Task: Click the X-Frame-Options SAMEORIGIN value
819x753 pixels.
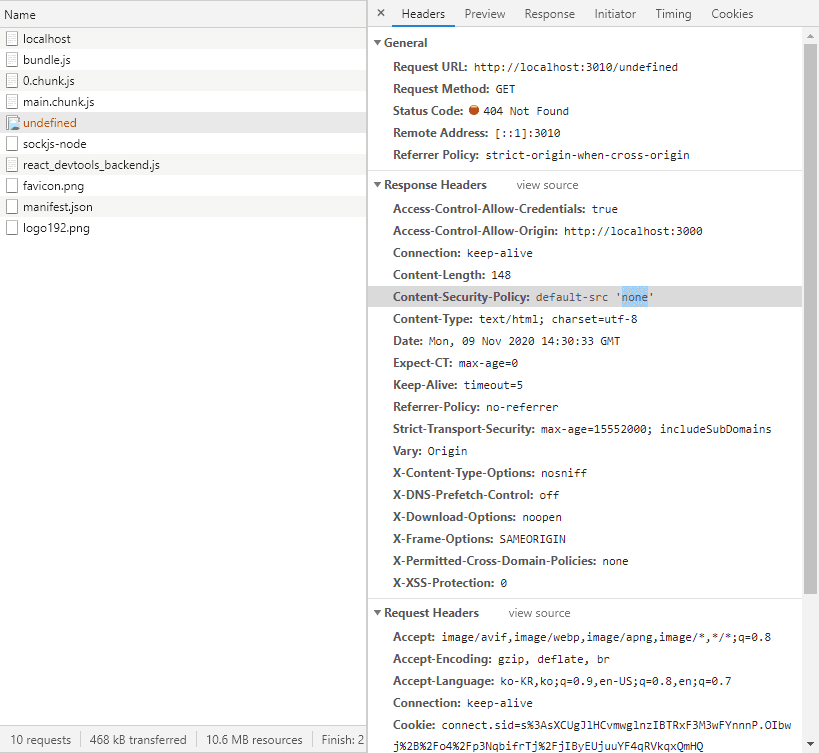Action: tap(532, 539)
